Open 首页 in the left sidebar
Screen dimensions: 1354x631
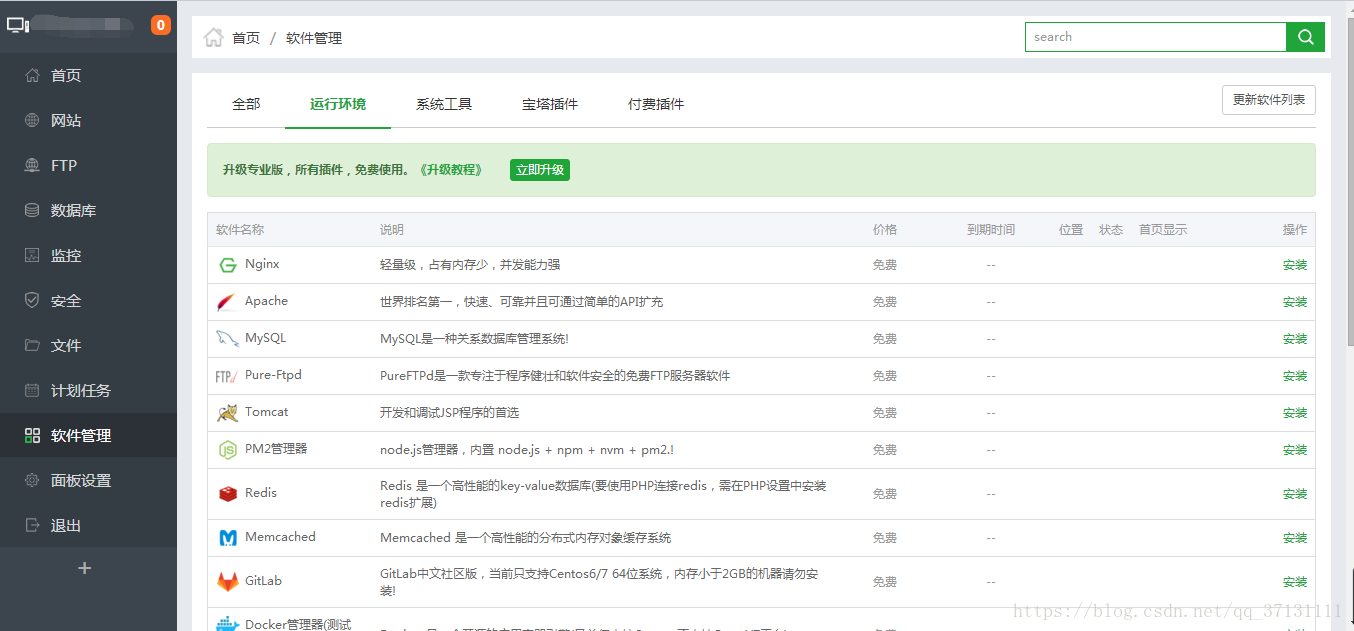(88, 75)
